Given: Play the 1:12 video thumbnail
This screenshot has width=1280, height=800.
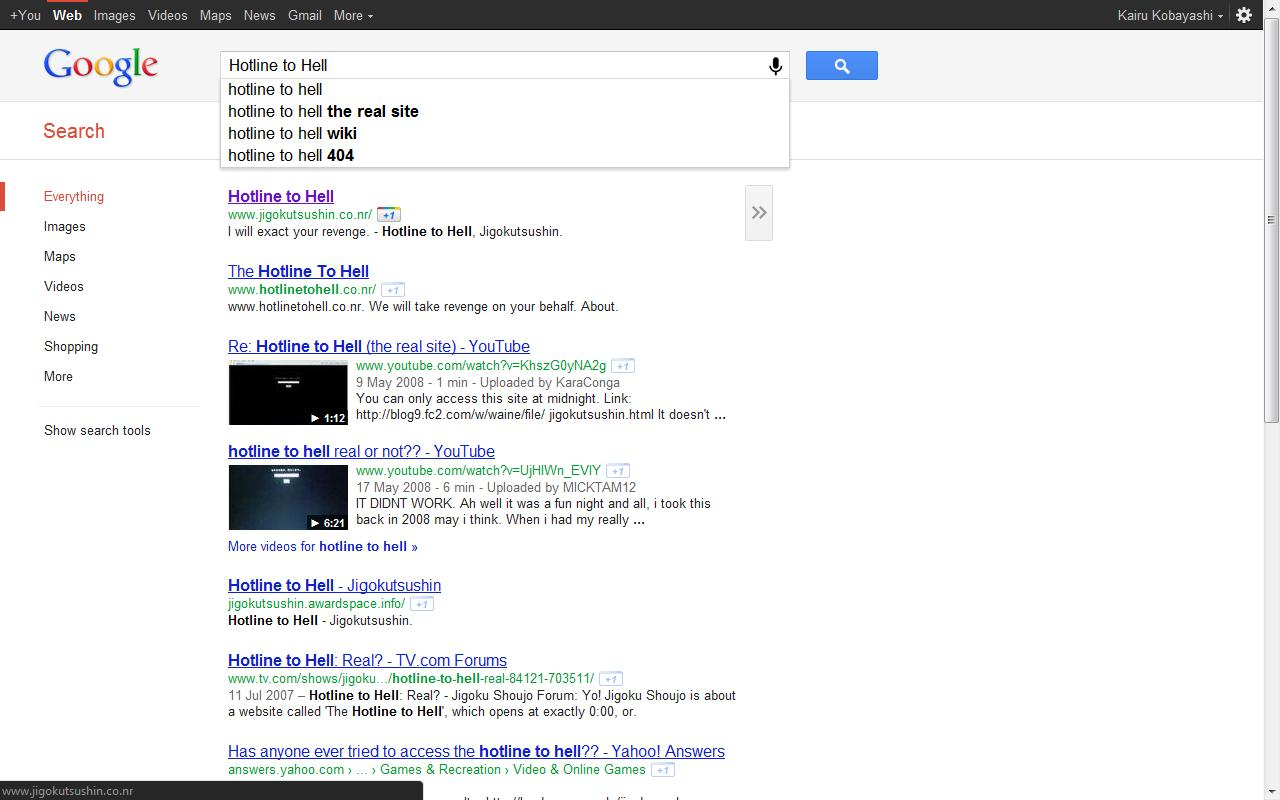Looking at the screenshot, I should (x=288, y=393).
